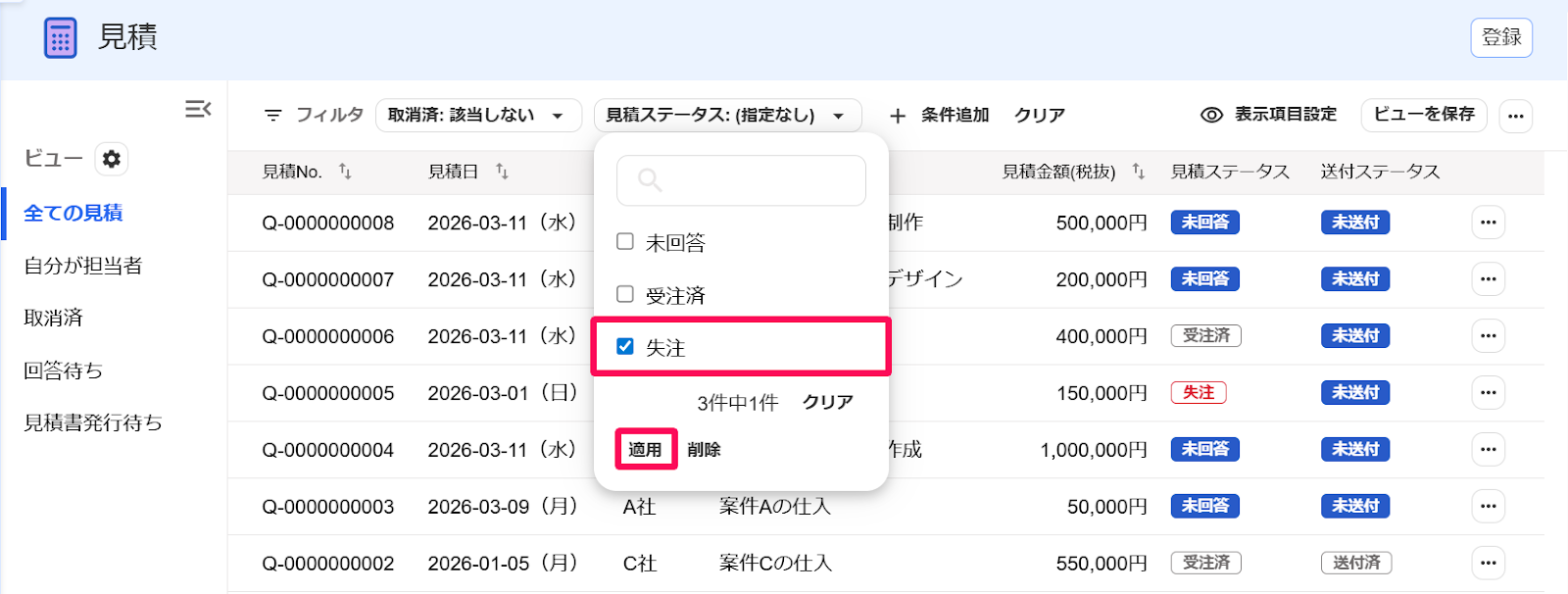
Task: Click the 送付ステータス column header
Action: tap(1380, 172)
